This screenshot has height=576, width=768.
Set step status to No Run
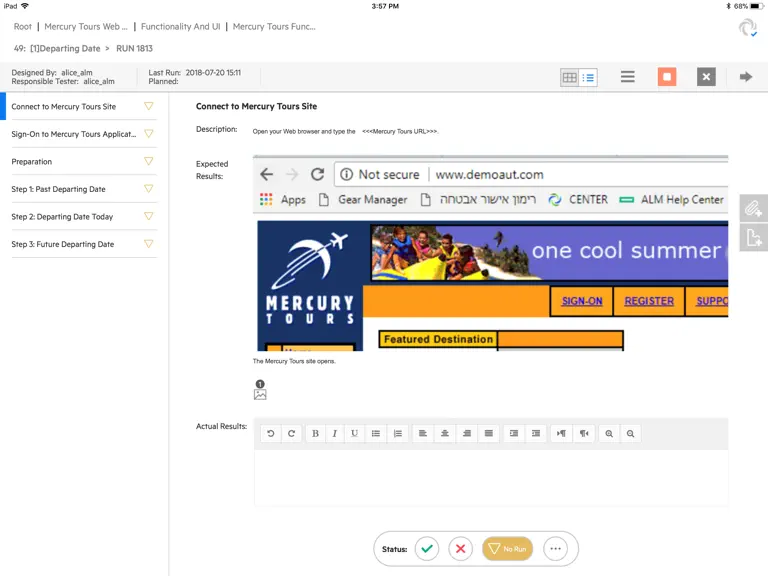pyautogui.click(x=507, y=549)
